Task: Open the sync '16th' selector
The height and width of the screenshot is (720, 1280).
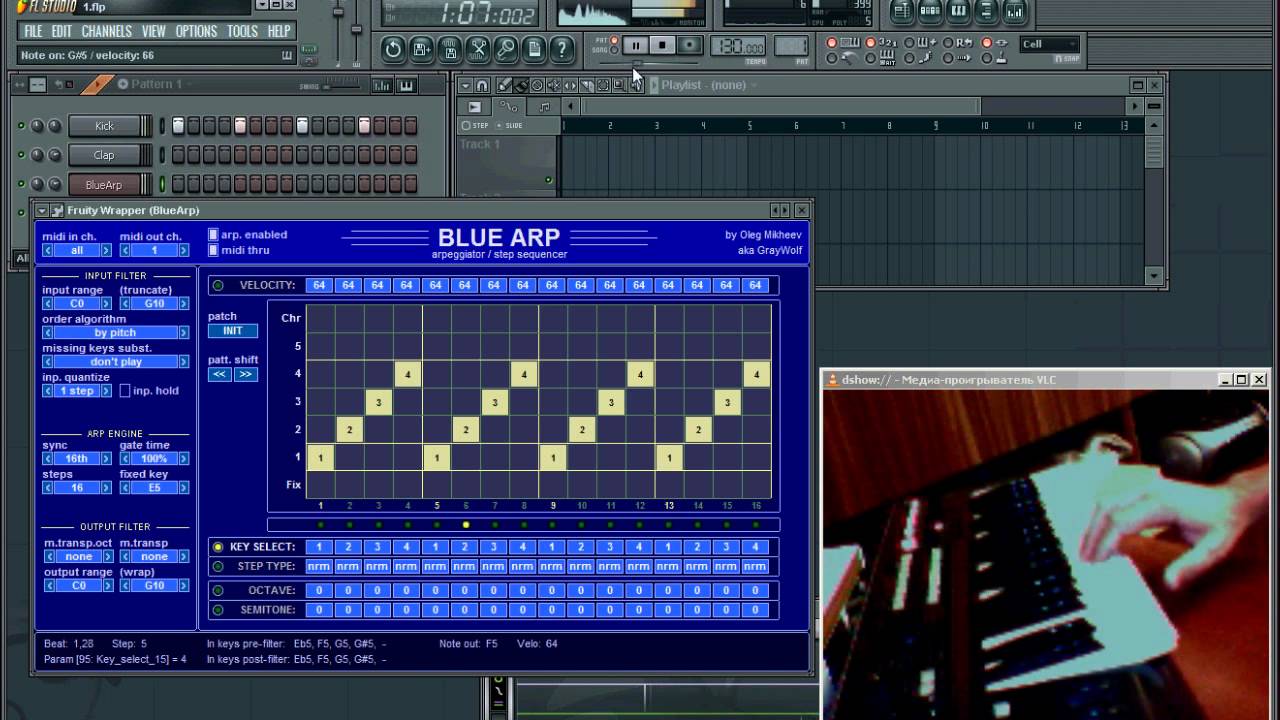Action: (x=77, y=458)
